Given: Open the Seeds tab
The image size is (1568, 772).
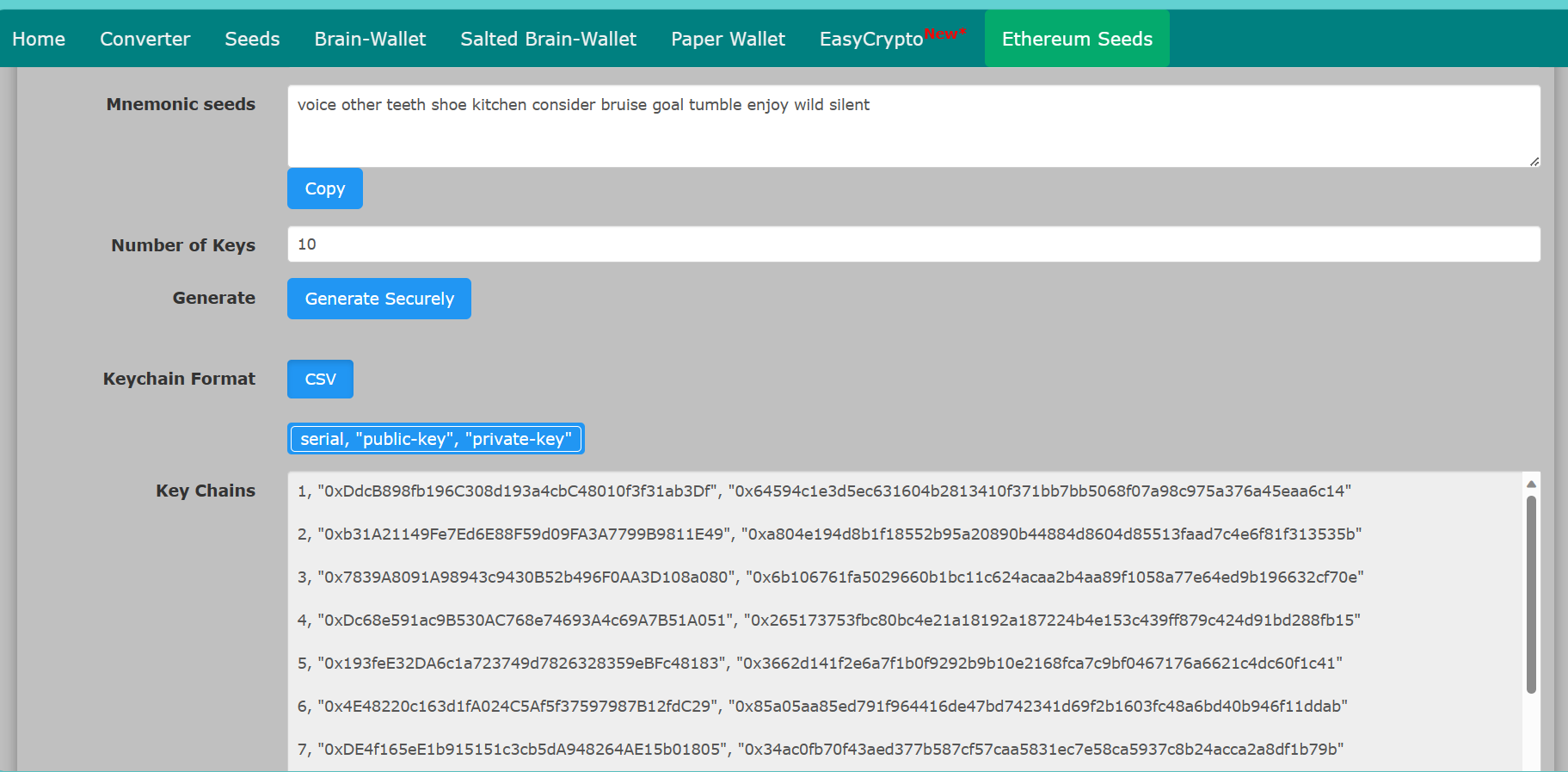Looking at the screenshot, I should 252,39.
